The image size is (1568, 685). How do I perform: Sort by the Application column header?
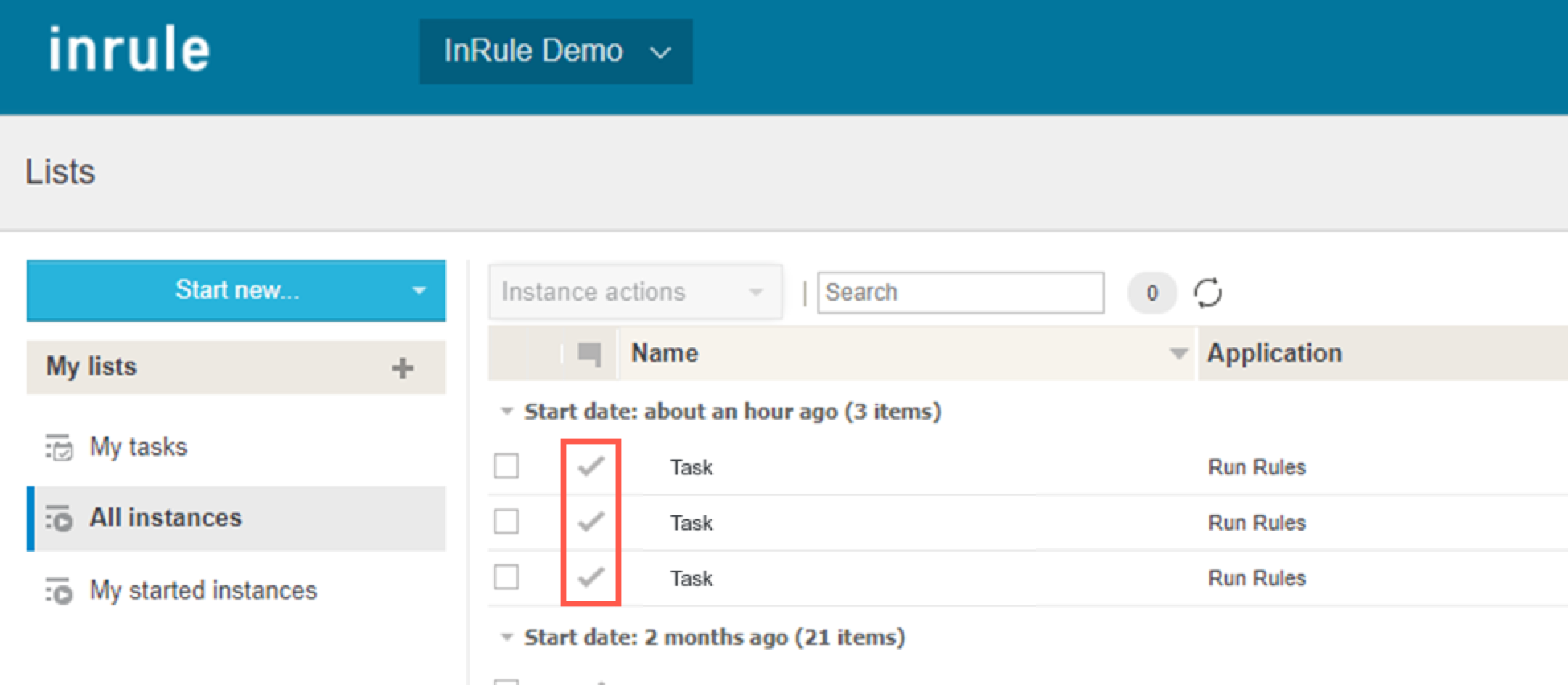[x=1274, y=353]
